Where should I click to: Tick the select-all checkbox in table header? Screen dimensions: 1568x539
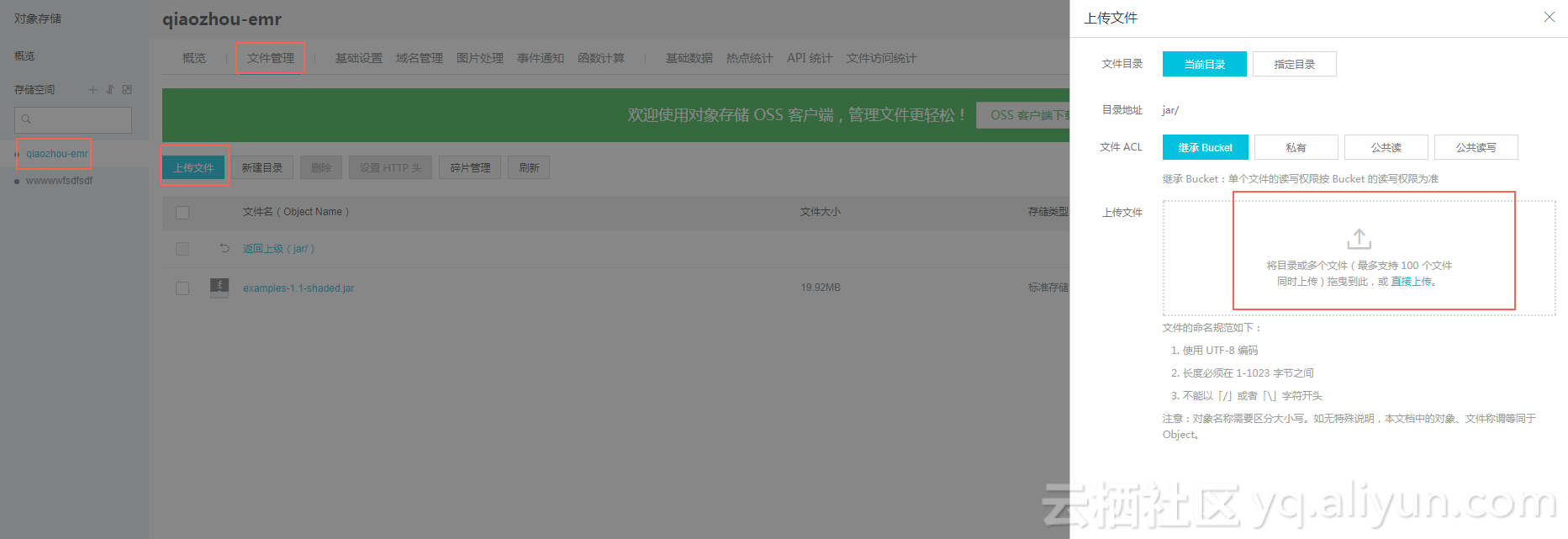(x=182, y=213)
